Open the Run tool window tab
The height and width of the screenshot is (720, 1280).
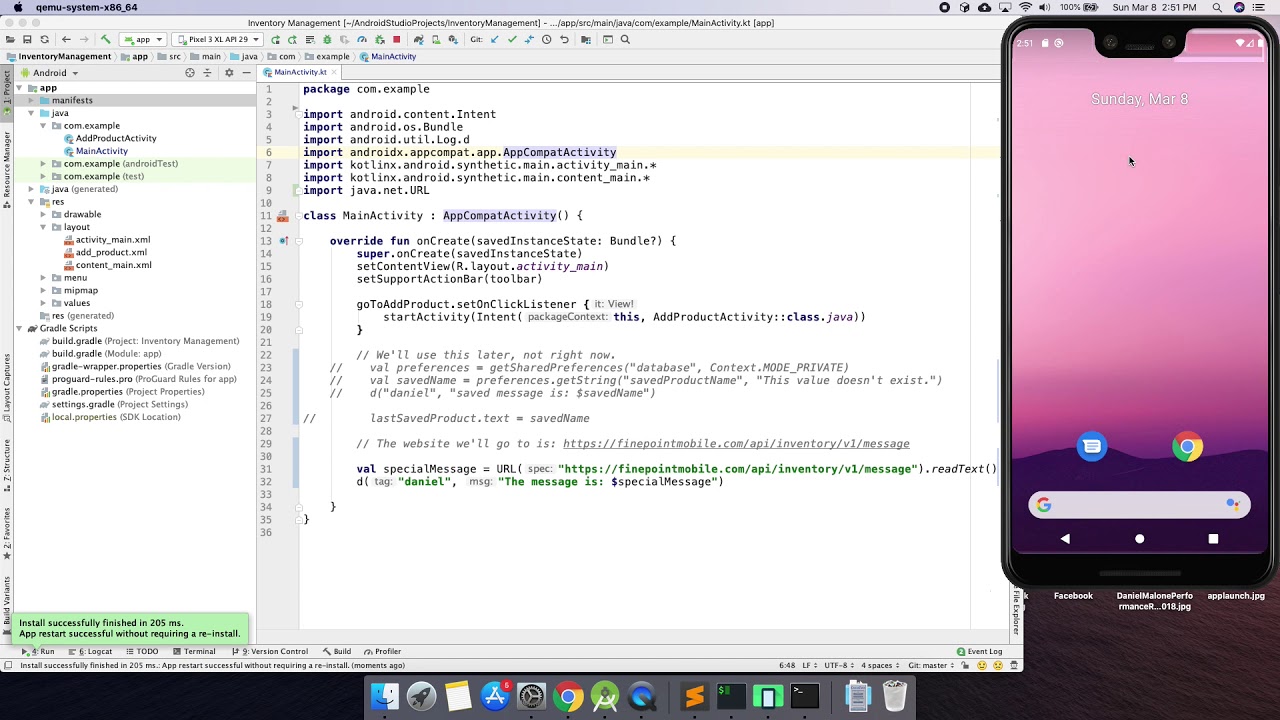(x=39, y=651)
